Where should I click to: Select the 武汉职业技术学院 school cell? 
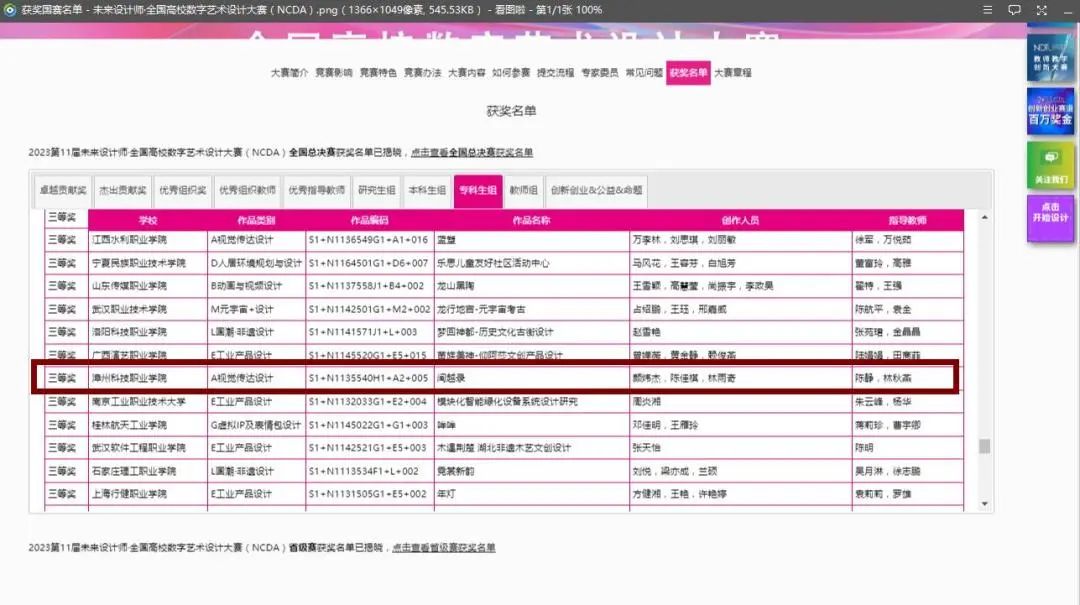click(148, 309)
